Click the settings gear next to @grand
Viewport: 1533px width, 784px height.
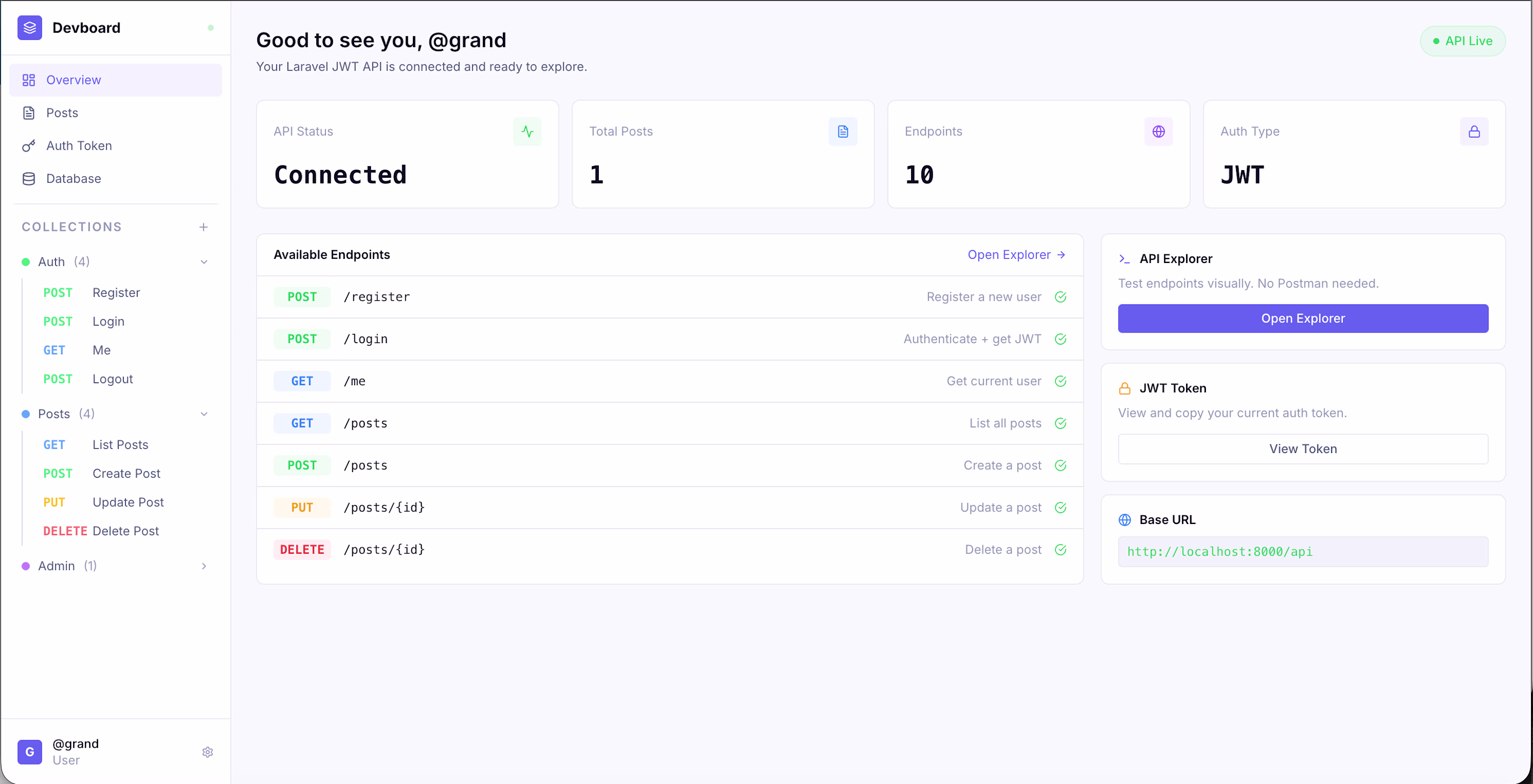tap(207, 752)
